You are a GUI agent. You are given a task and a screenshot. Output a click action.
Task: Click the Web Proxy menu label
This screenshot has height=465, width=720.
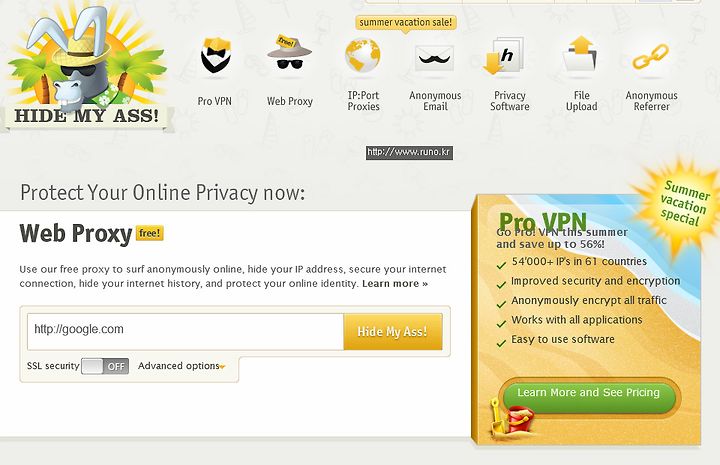click(x=290, y=101)
